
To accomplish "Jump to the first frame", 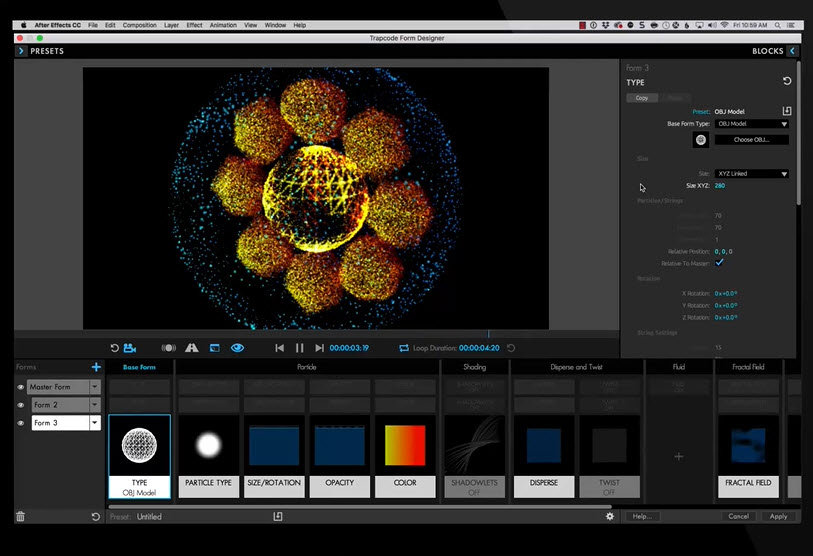I will pyautogui.click(x=279, y=348).
